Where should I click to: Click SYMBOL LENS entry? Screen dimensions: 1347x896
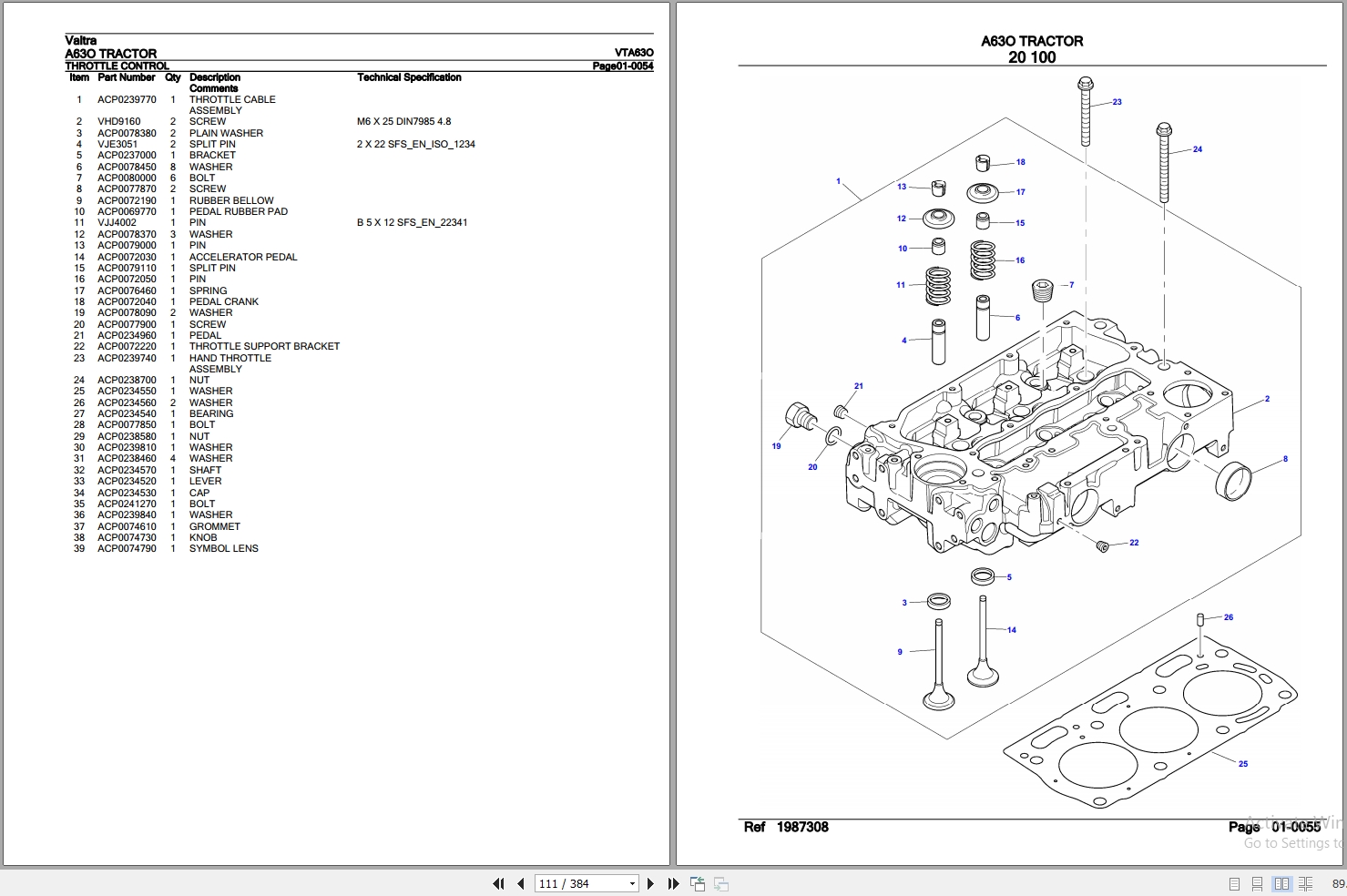click(224, 548)
